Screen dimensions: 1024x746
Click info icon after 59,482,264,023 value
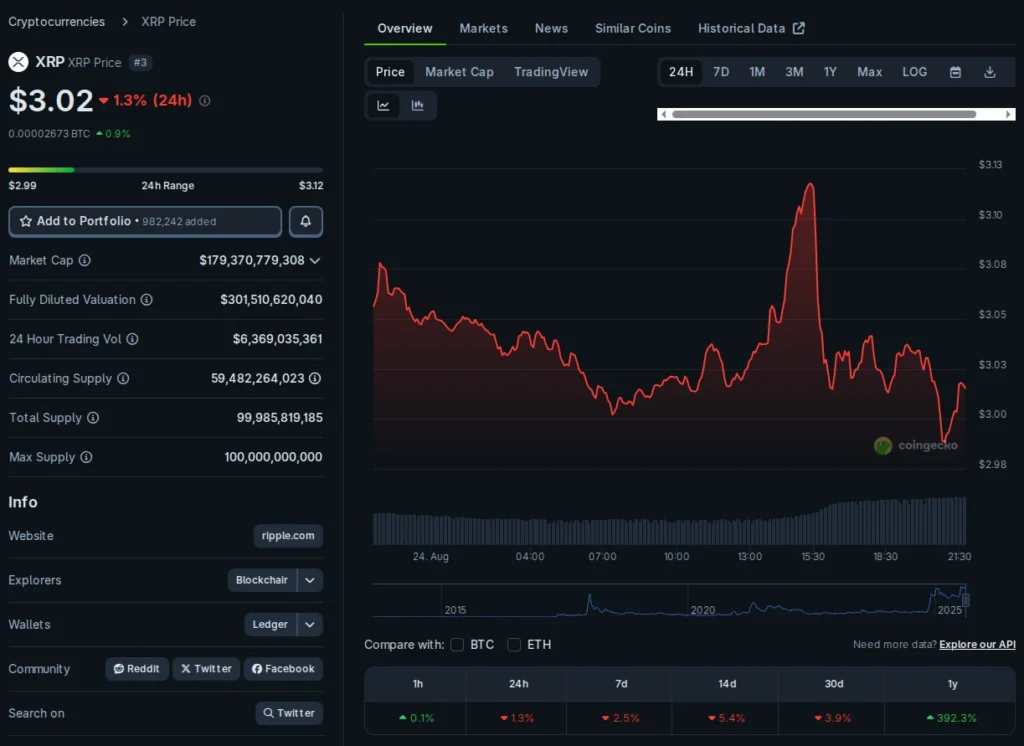click(x=315, y=378)
